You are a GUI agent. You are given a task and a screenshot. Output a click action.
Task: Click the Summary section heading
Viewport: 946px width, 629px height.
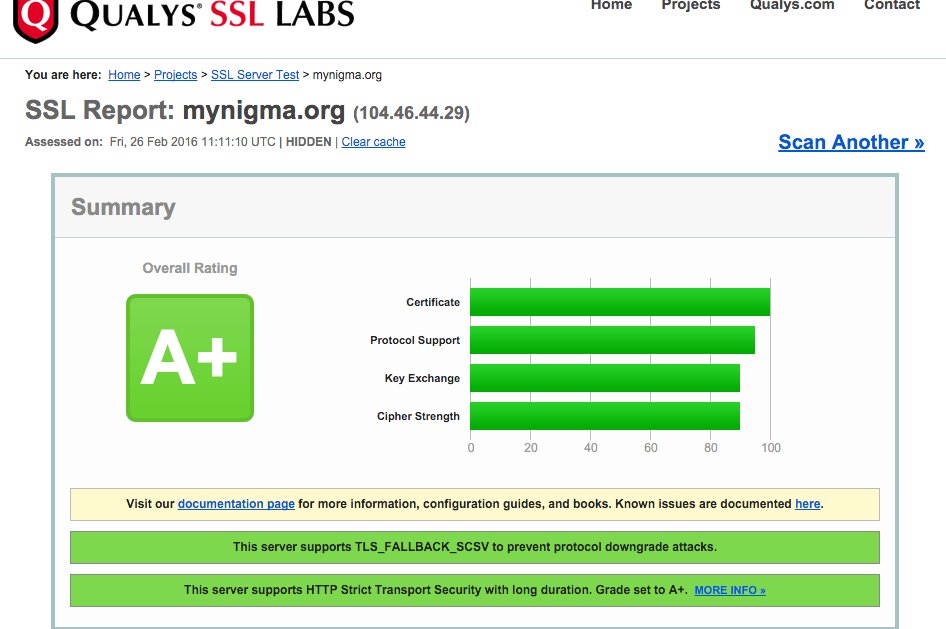pyautogui.click(x=123, y=207)
